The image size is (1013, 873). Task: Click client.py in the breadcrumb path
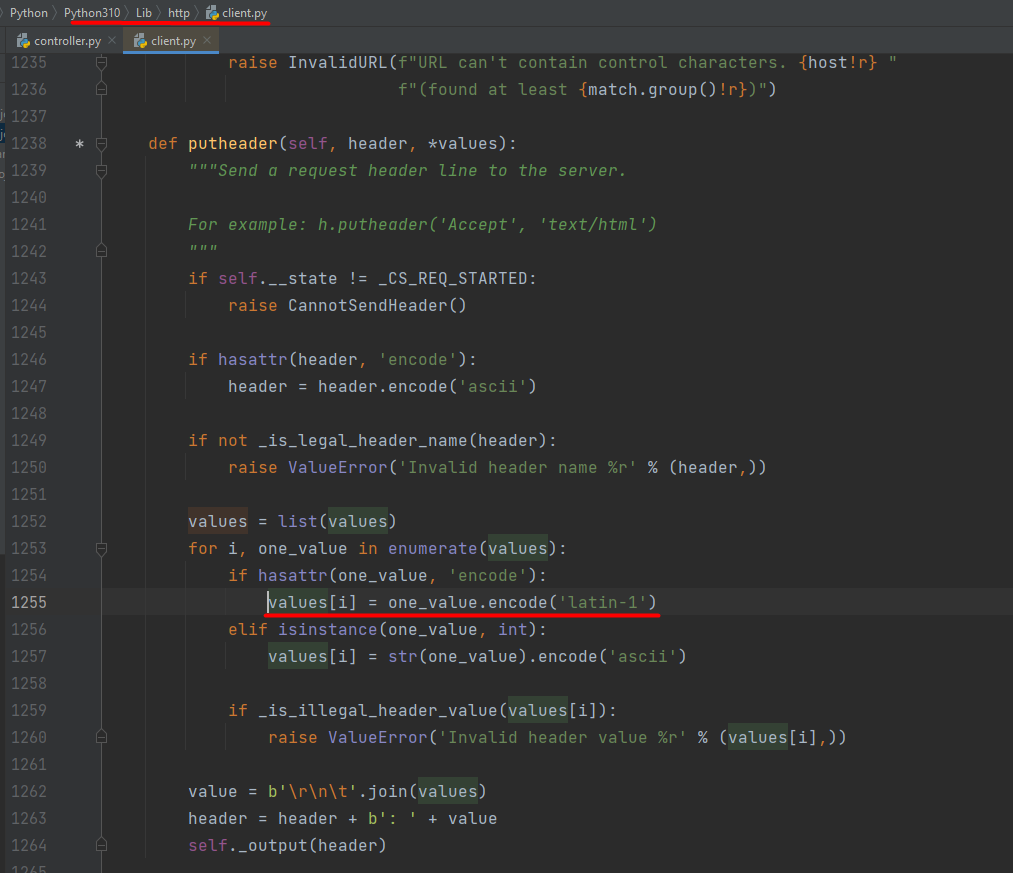[245, 13]
